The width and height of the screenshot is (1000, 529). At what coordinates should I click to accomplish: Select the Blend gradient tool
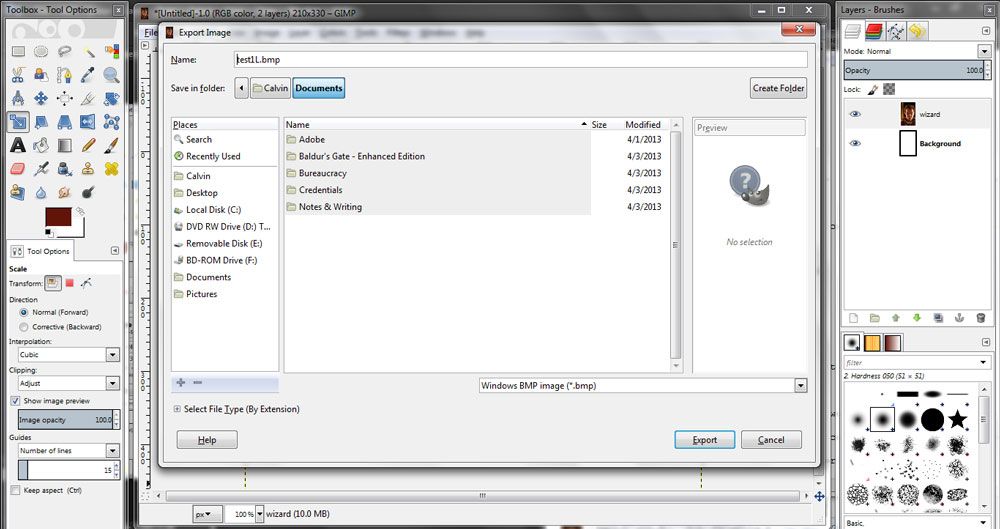pos(64,145)
